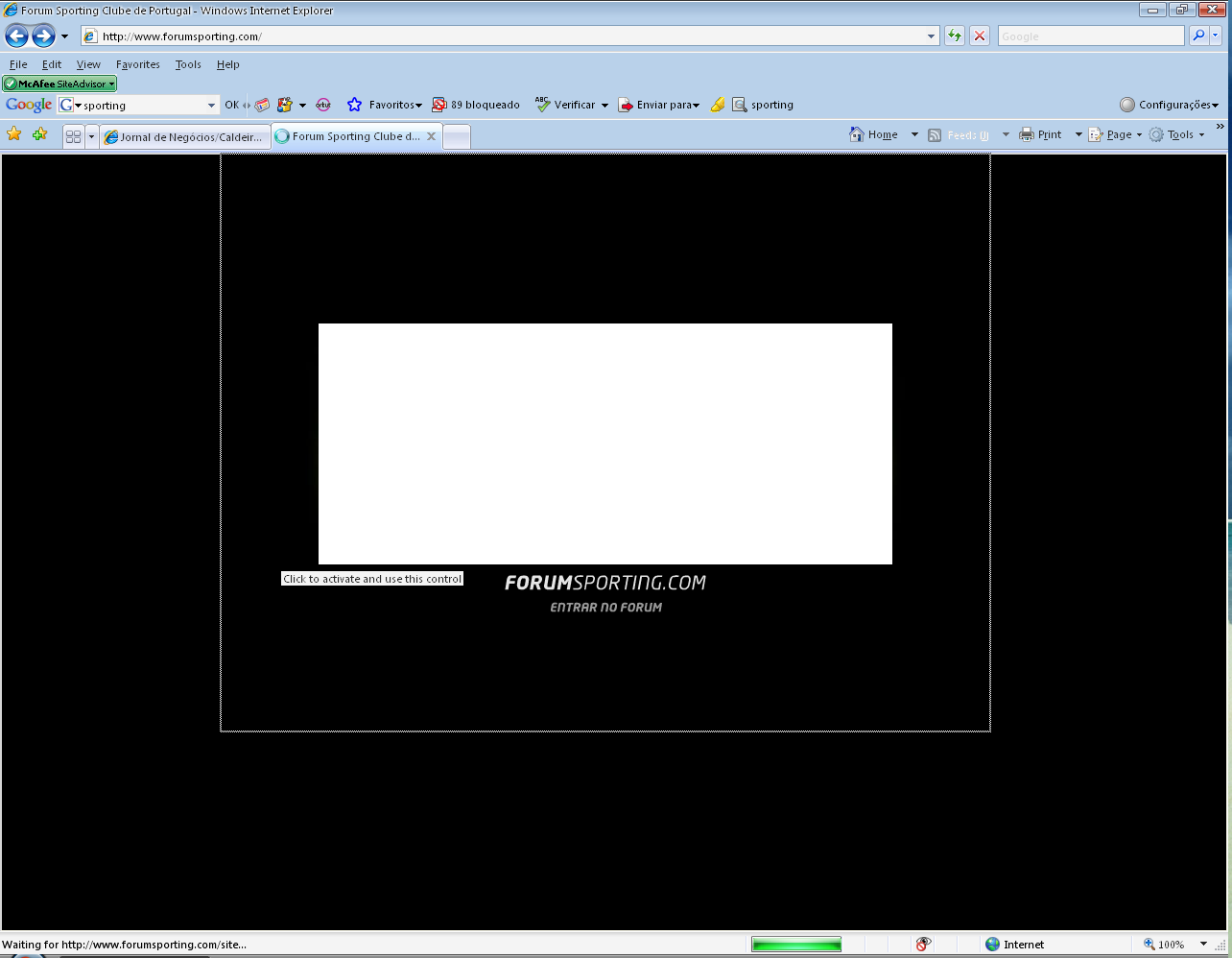Click the Google toolbar news/gadget icon

pos(262,106)
